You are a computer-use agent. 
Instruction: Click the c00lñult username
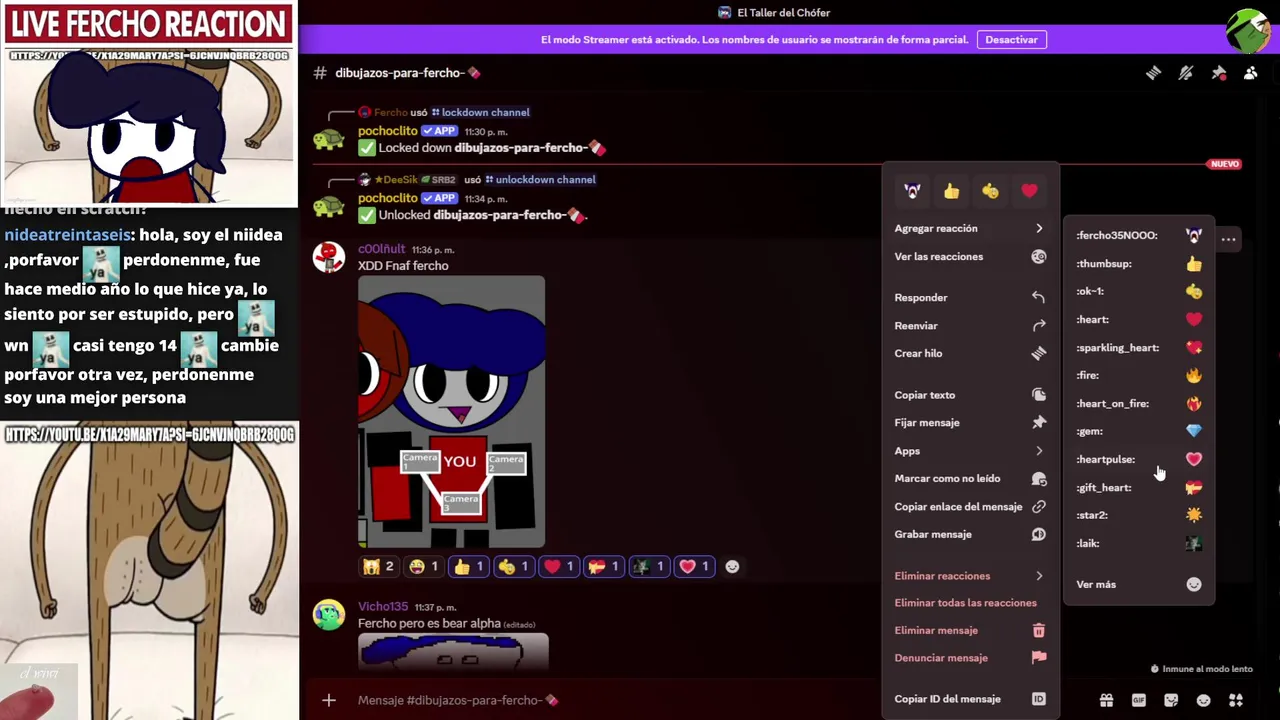381,249
